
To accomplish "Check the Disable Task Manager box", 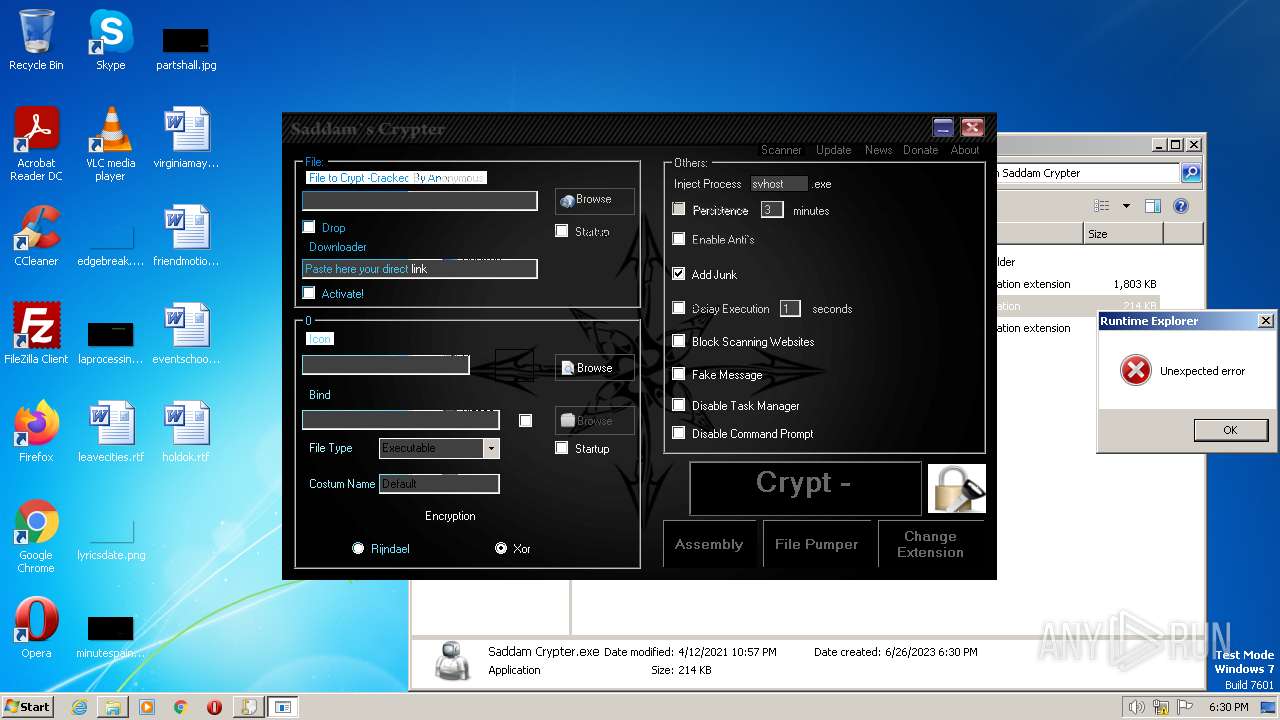I will coord(679,405).
